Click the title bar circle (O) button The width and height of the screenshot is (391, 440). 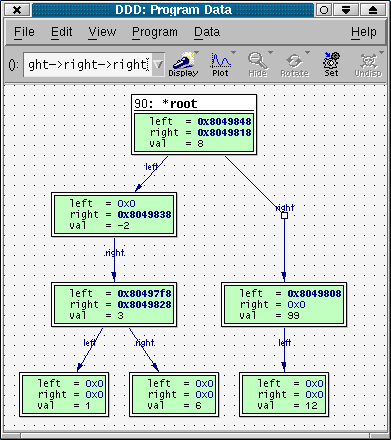click(324, 10)
